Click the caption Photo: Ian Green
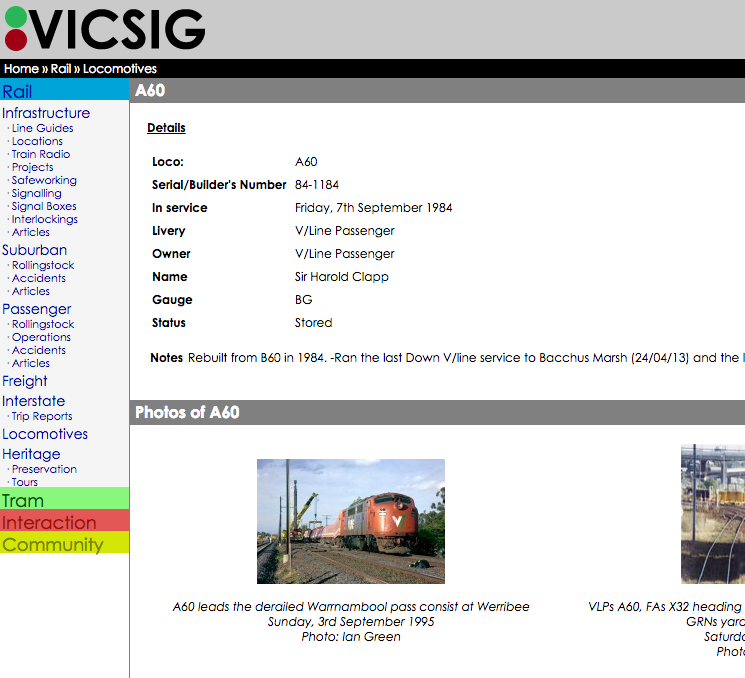 point(351,637)
